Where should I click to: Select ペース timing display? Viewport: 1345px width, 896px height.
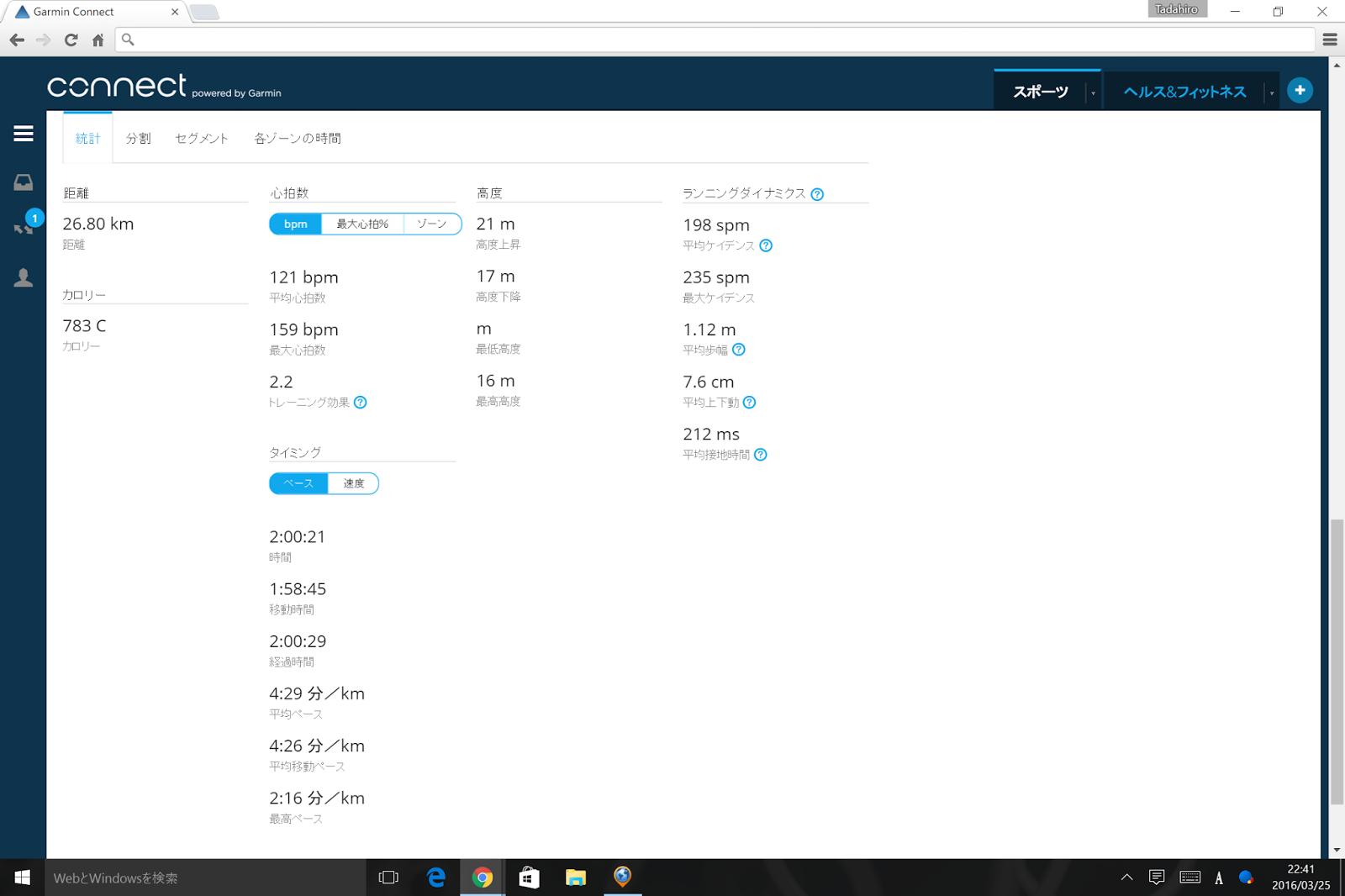click(x=298, y=483)
